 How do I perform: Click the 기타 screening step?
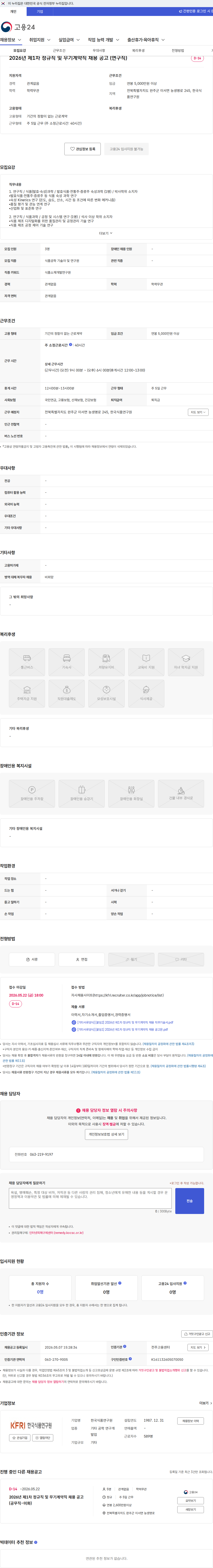click(181, 959)
